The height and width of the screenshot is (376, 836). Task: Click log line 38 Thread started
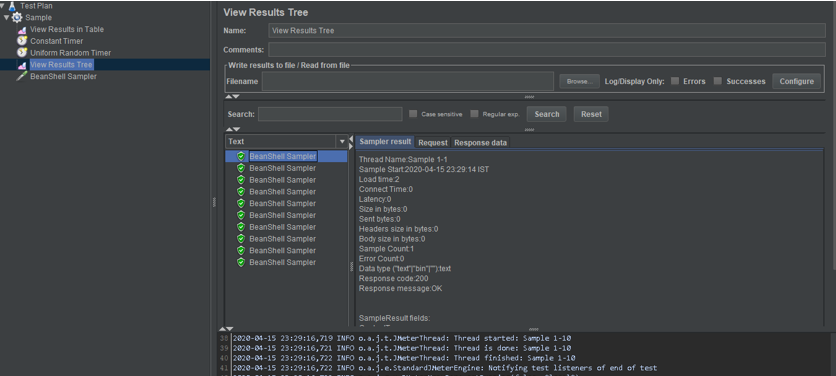pyautogui.click(x=403, y=338)
